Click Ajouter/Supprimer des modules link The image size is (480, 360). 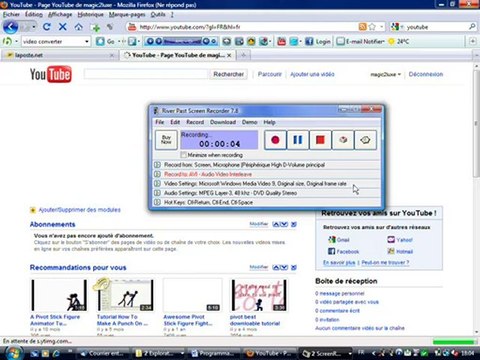[79, 210]
